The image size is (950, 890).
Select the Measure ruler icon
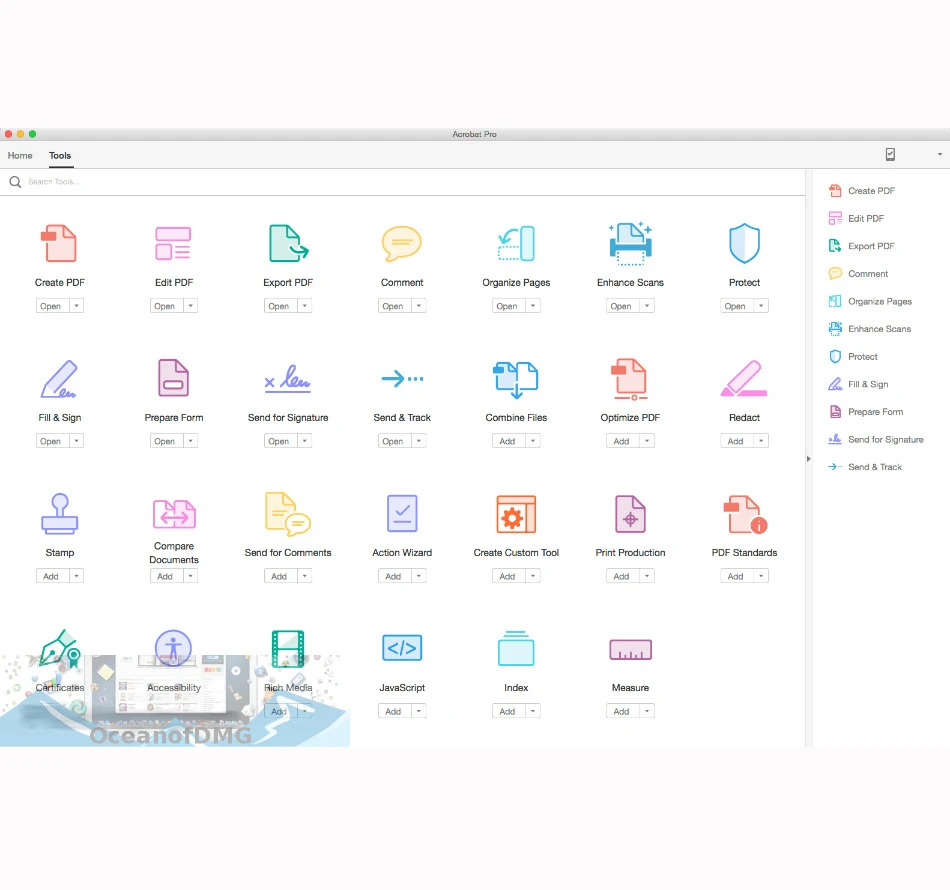tap(630, 649)
